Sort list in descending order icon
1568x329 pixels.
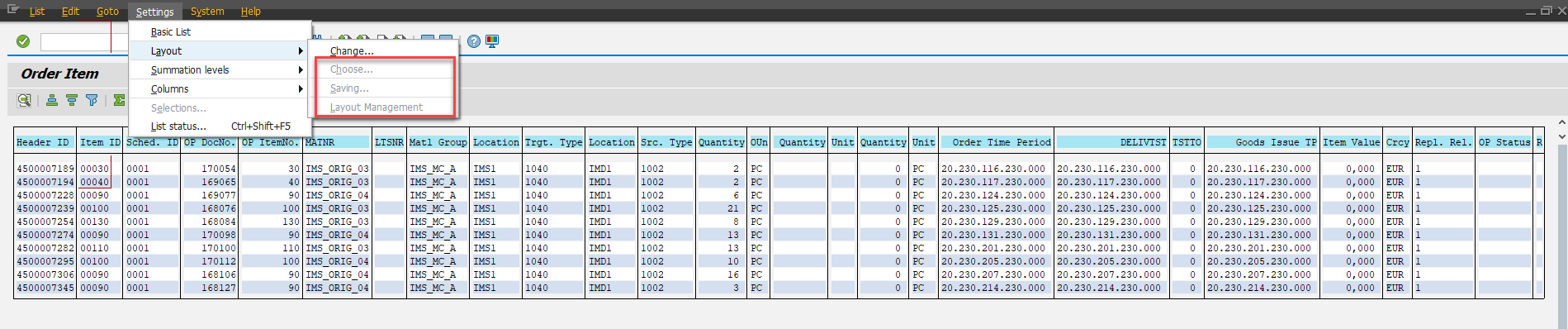coord(72,100)
